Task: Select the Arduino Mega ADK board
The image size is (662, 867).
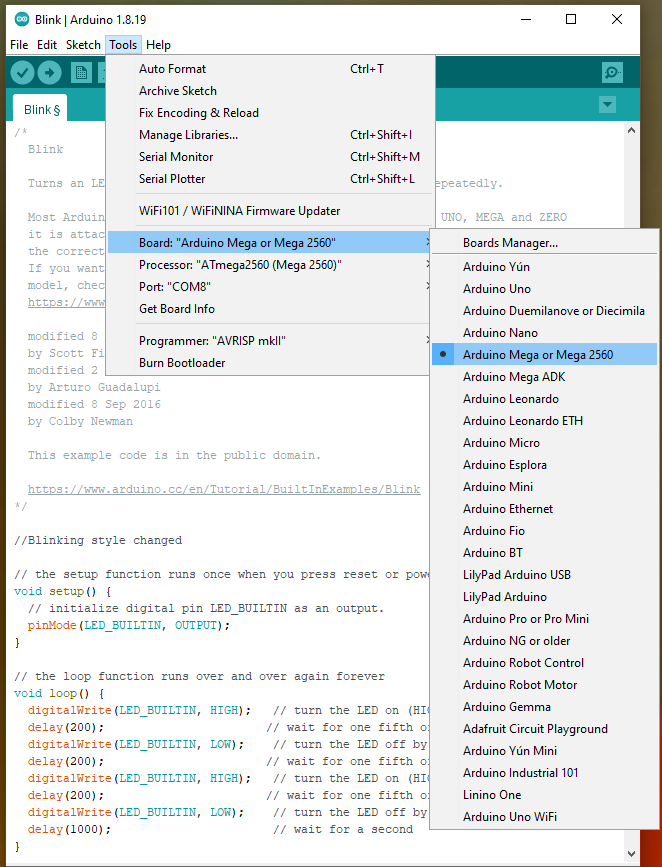Action: pos(544,377)
